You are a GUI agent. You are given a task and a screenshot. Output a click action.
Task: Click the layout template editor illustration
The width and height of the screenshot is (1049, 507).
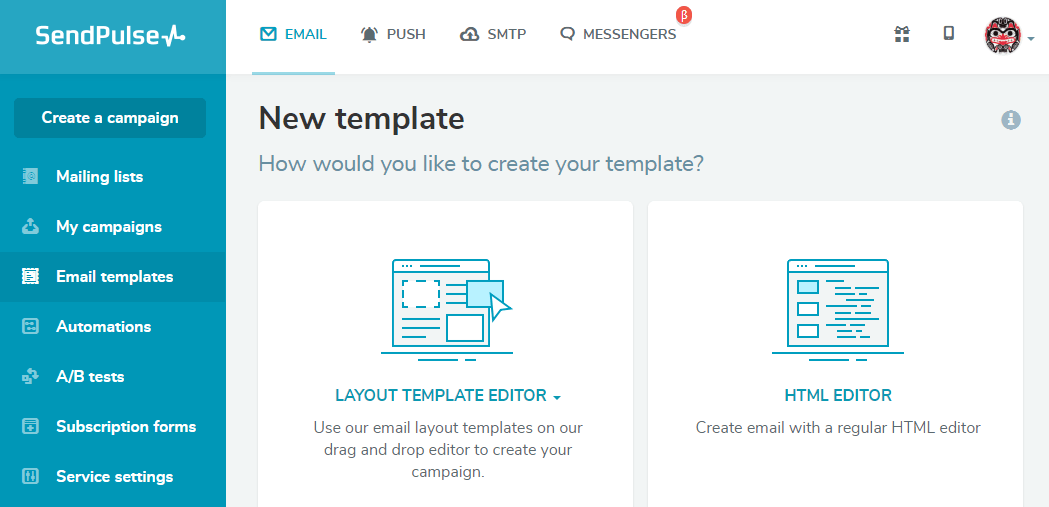[x=447, y=310]
